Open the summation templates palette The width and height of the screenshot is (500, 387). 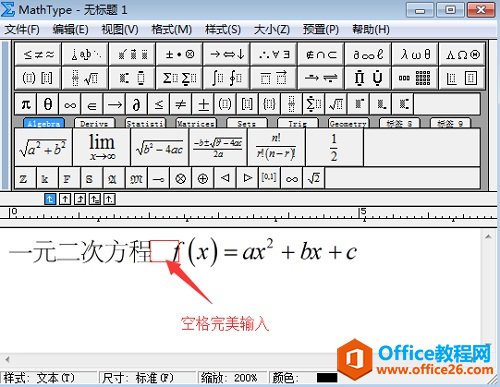click(x=179, y=78)
